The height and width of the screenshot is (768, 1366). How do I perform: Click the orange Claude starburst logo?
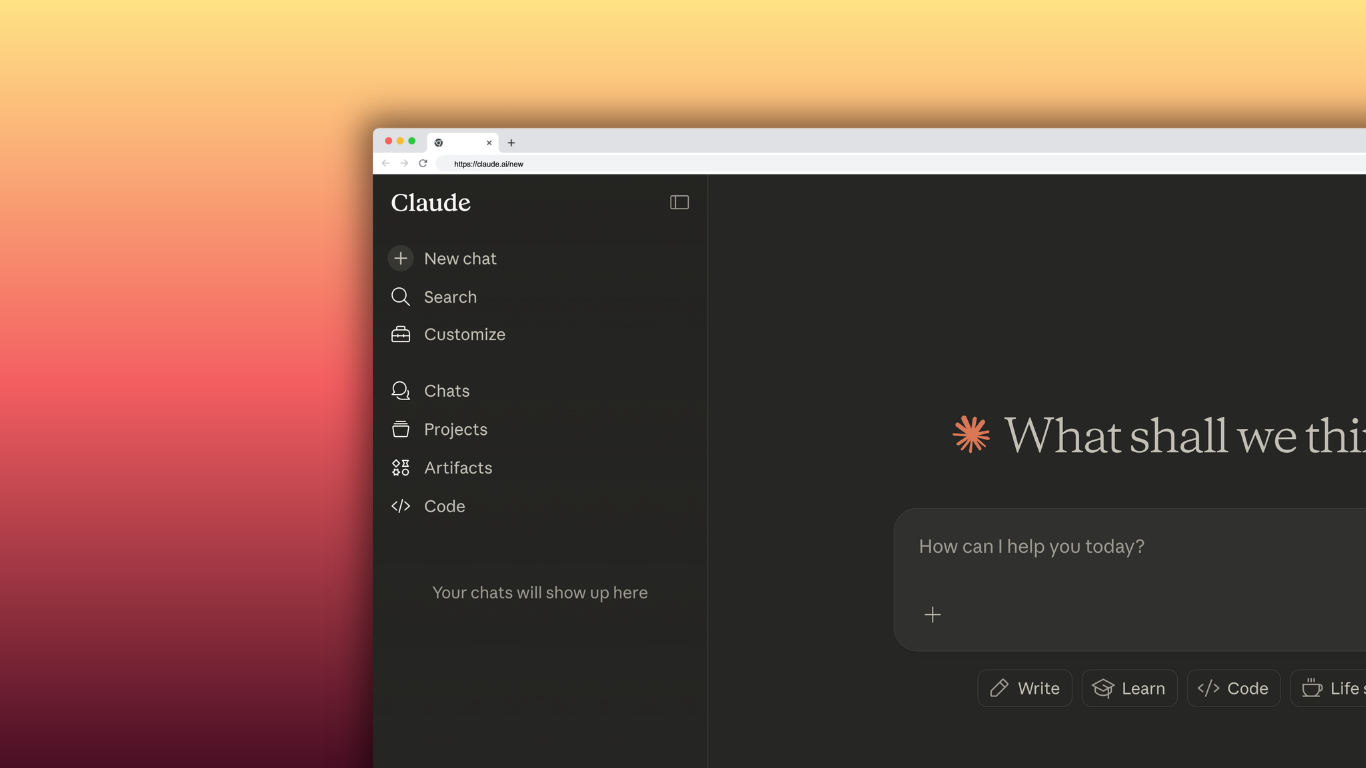971,435
